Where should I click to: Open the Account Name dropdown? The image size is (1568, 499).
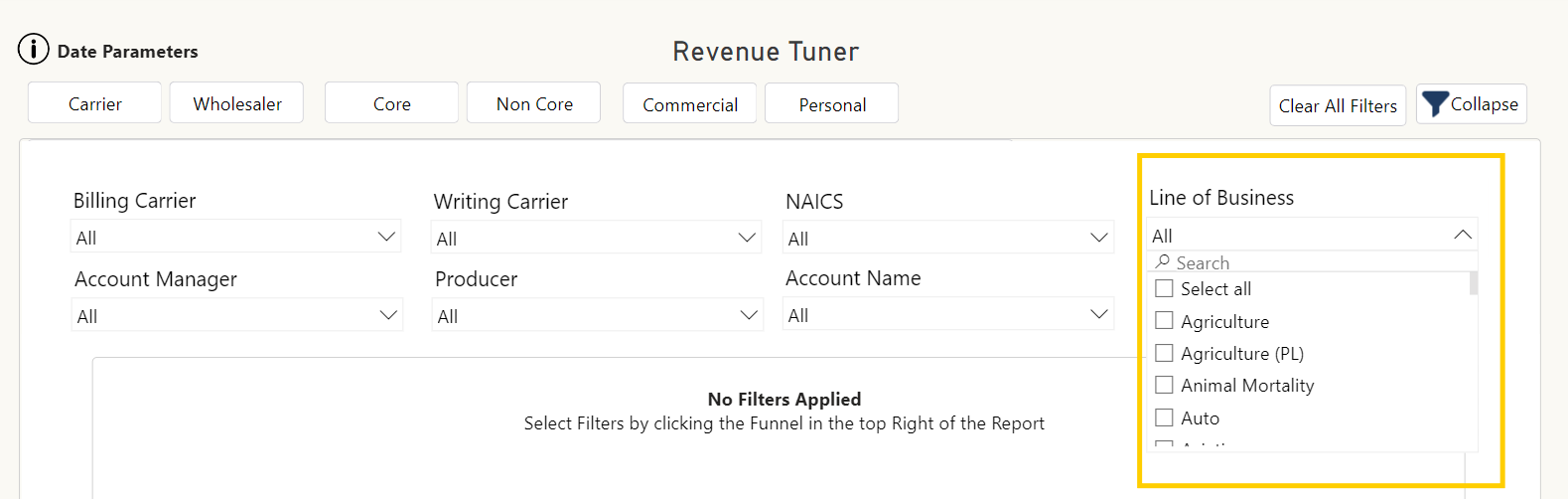(1098, 315)
